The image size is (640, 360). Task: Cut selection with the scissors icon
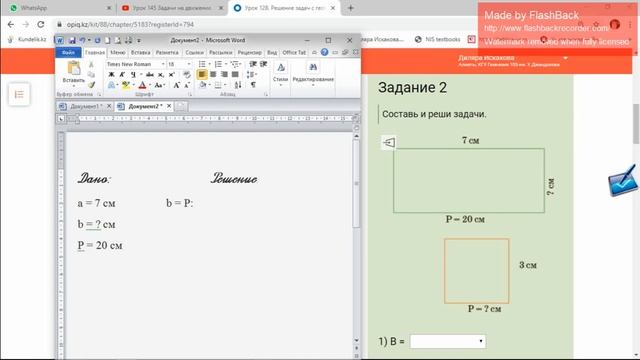tap(91, 65)
